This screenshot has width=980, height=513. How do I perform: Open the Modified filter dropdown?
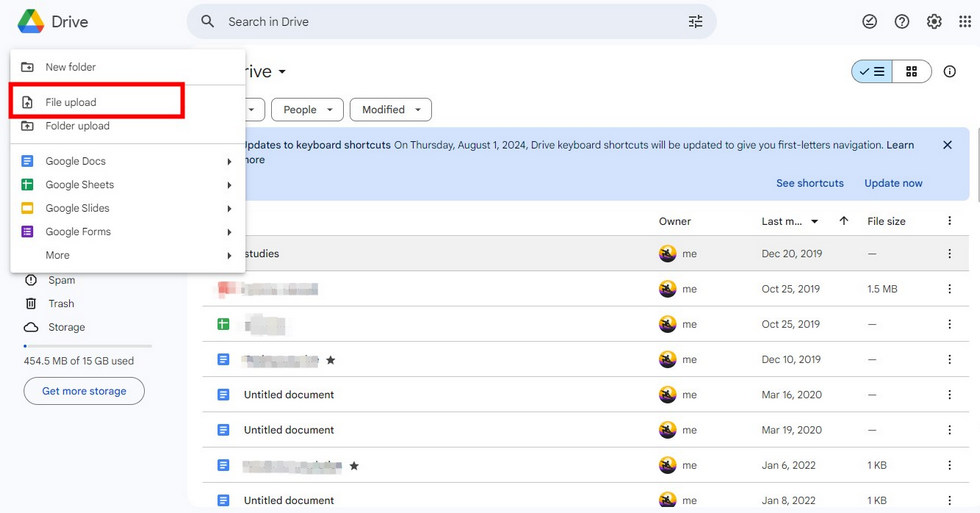tap(391, 109)
